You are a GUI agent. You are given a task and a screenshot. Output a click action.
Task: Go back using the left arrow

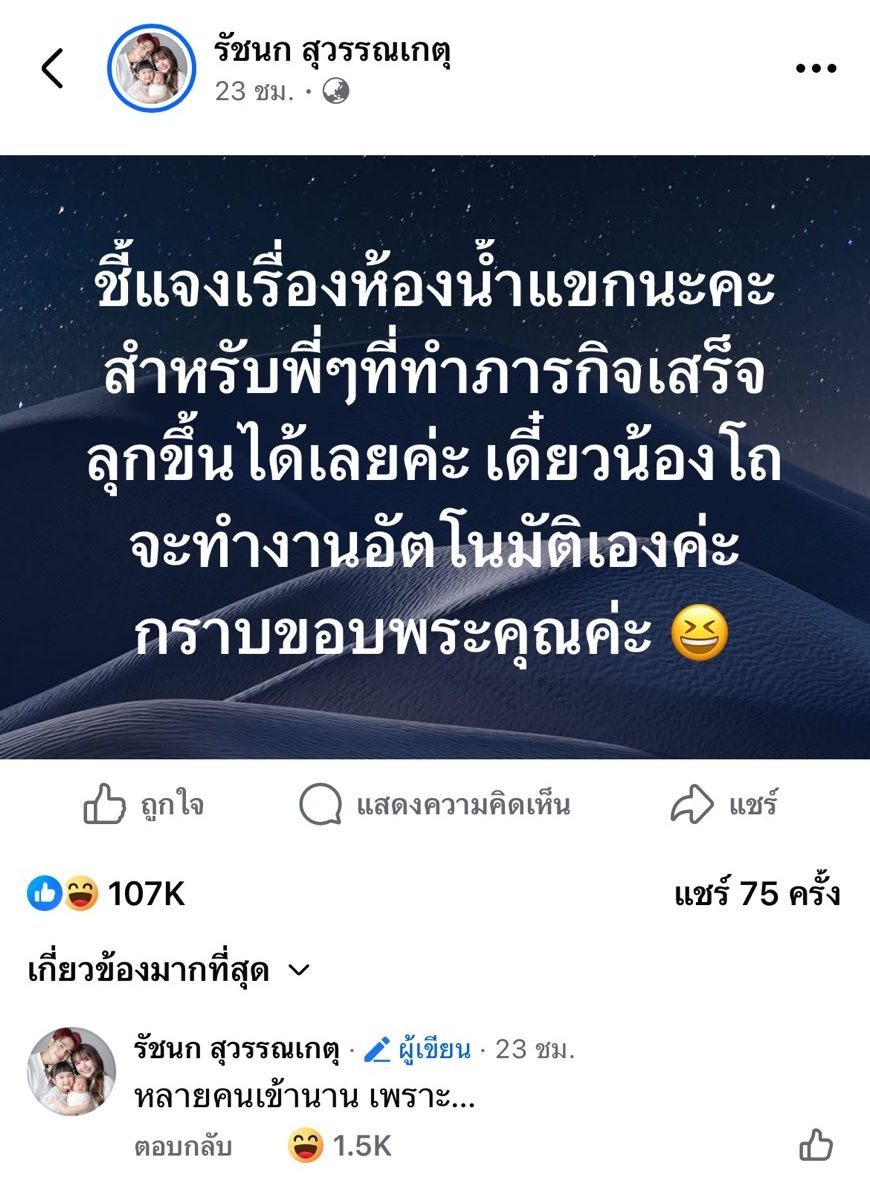53,69
